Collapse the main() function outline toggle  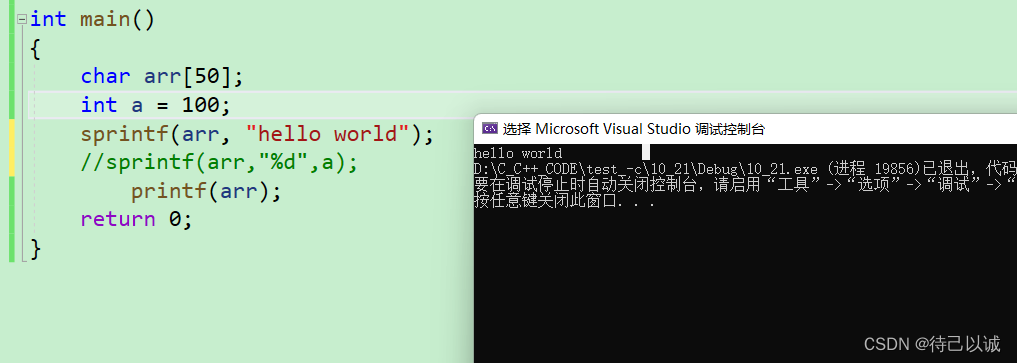tap(21, 19)
